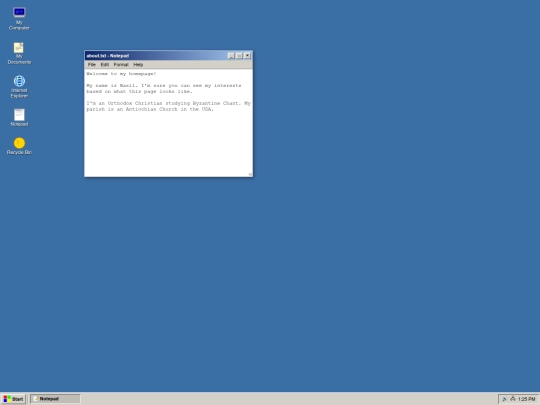540x405 pixels.
Task: Click the 1:25 PM clock
Action: point(527,399)
